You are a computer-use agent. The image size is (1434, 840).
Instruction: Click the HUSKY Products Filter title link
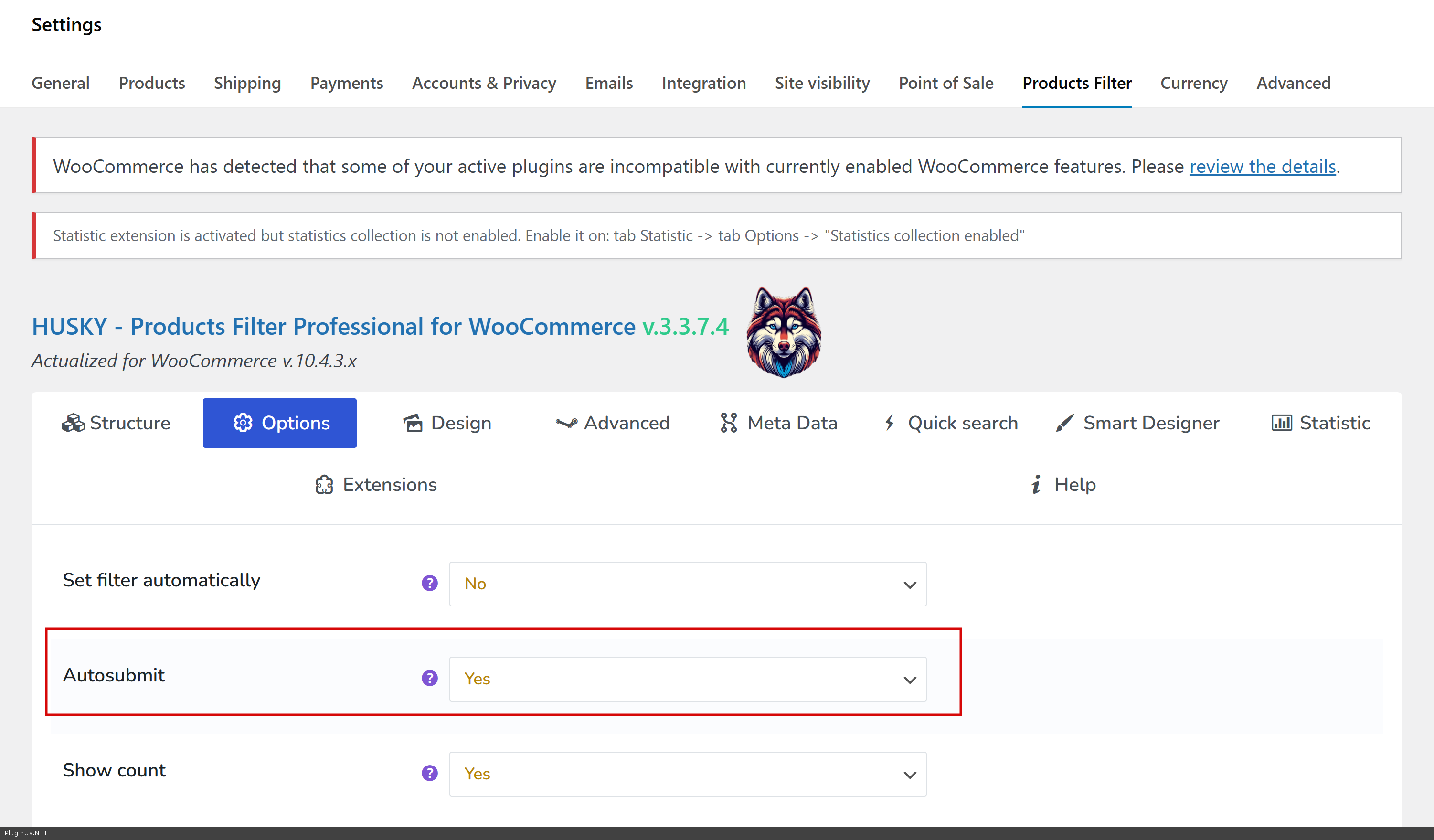click(333, 327)
